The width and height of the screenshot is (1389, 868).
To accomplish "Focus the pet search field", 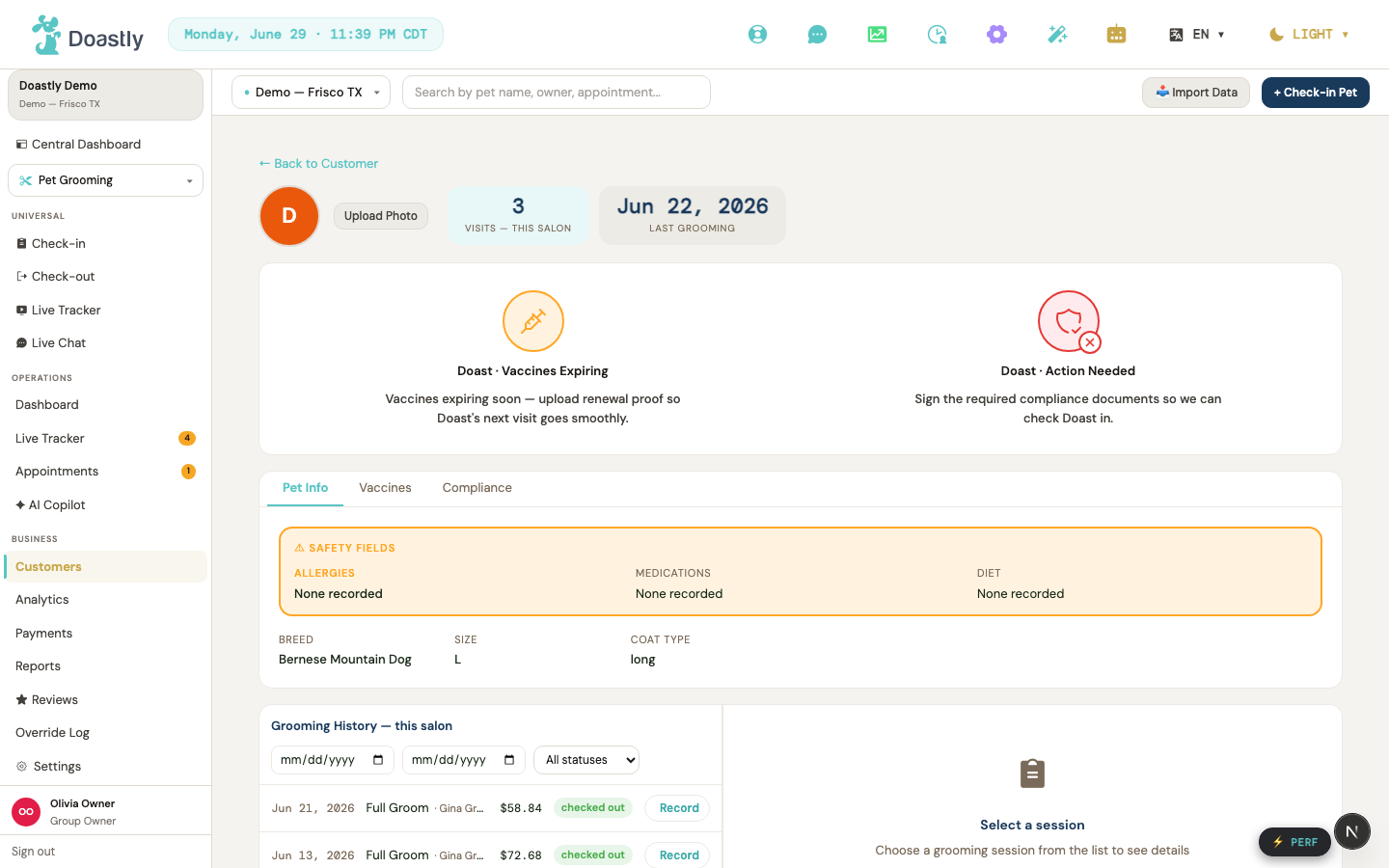I will (557, 93).
